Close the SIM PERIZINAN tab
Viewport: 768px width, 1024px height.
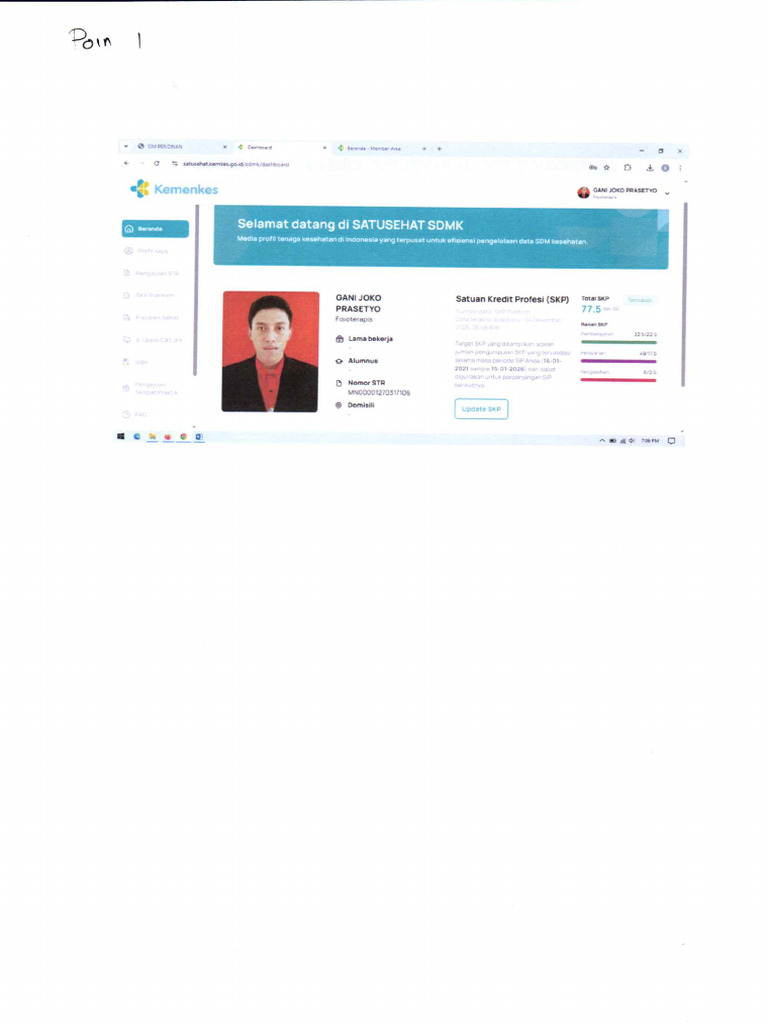coord(225,147)
